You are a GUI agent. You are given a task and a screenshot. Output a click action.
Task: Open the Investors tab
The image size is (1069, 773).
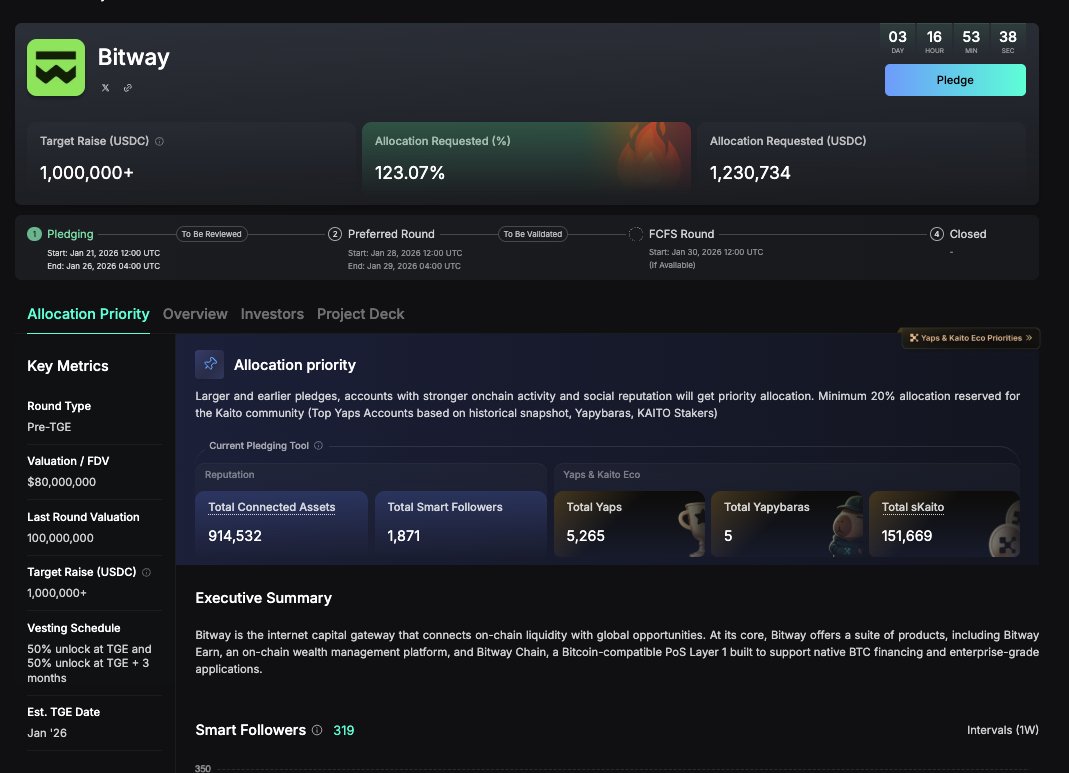272,314
